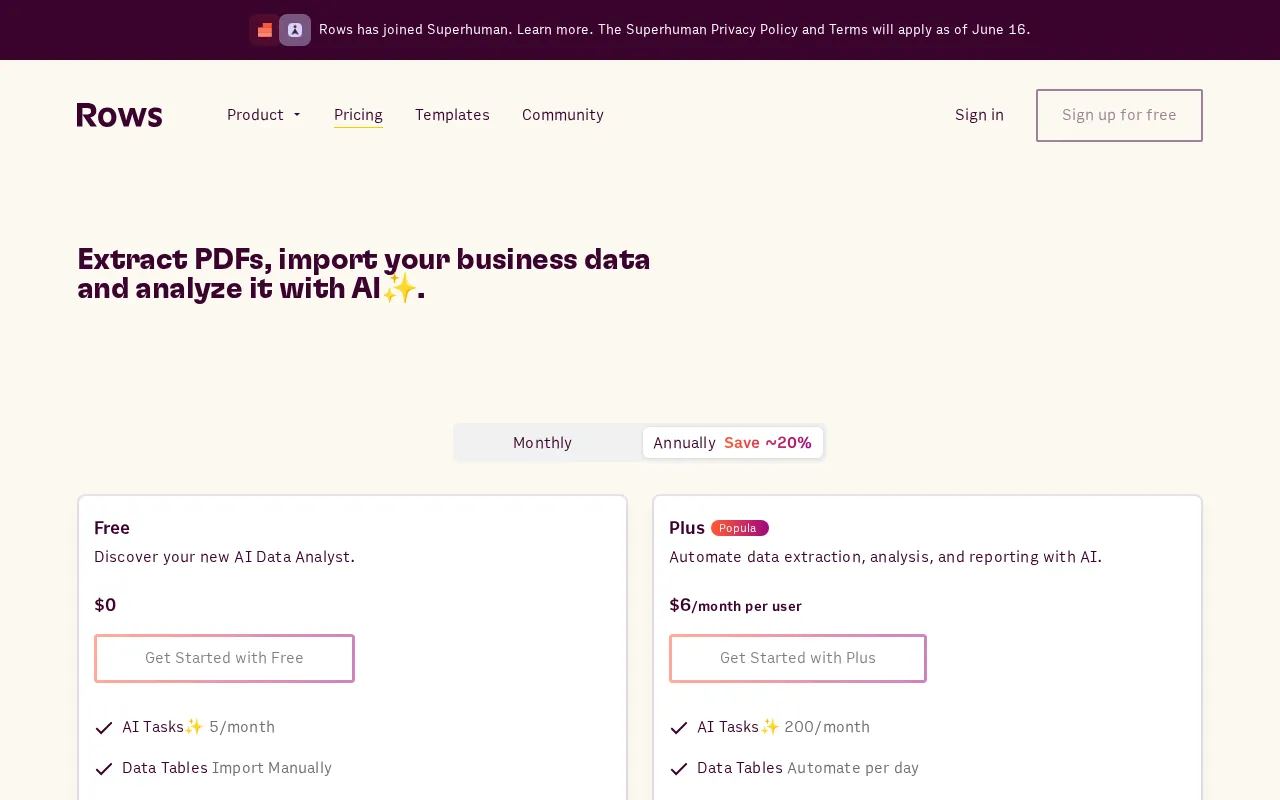Click the checkmark beside AI Tasks 200/month
Image resolution: width=1280 pixels, height=800 pixels.
679,728
